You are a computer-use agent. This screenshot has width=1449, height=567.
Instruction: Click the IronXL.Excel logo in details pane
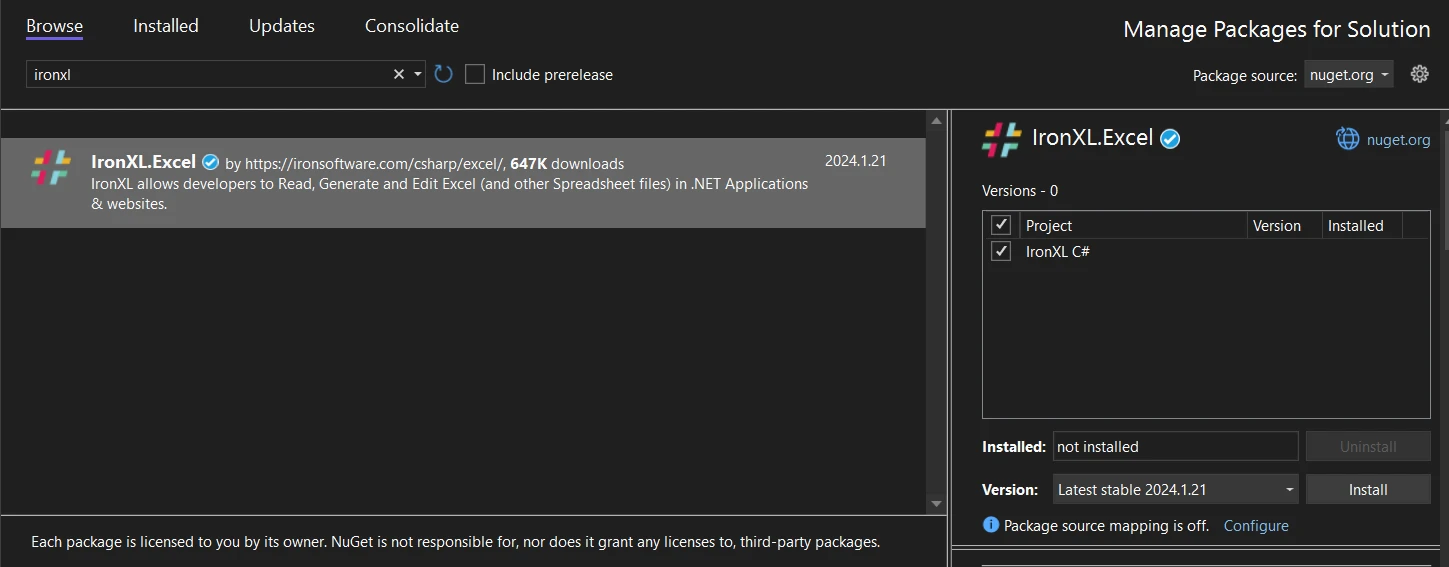click(1002, 139)
